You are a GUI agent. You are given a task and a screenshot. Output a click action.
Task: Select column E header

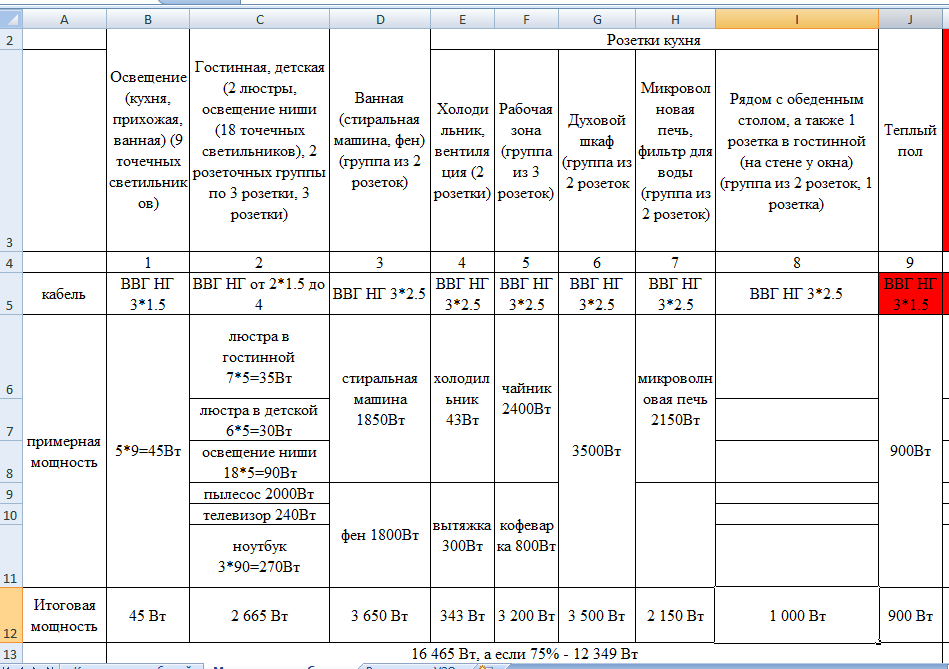pyautogui.click(x=462, y=19)
